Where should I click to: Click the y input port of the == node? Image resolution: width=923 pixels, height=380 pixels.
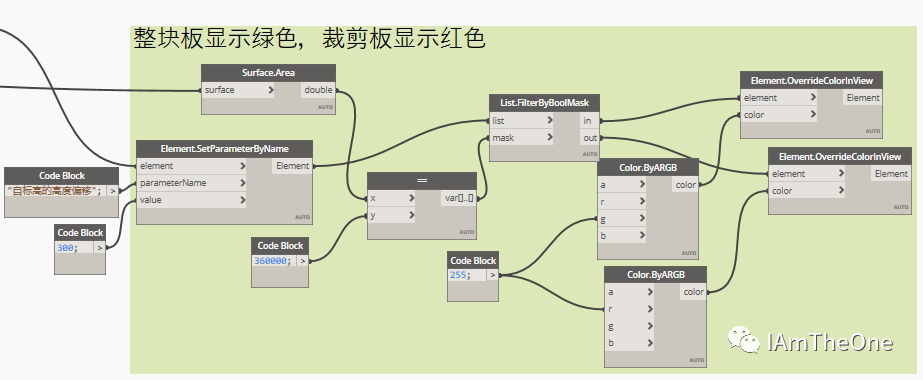point(391,215)
